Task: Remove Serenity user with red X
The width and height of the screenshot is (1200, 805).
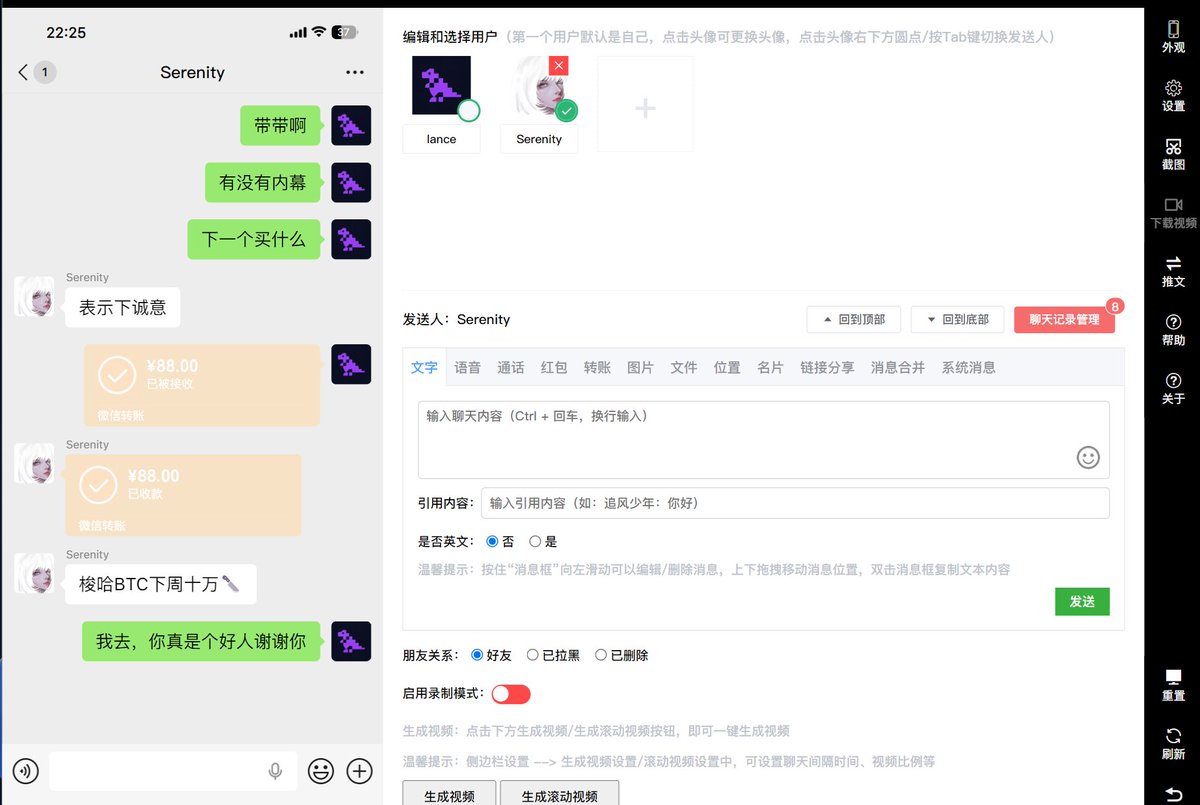Action: 559,65
